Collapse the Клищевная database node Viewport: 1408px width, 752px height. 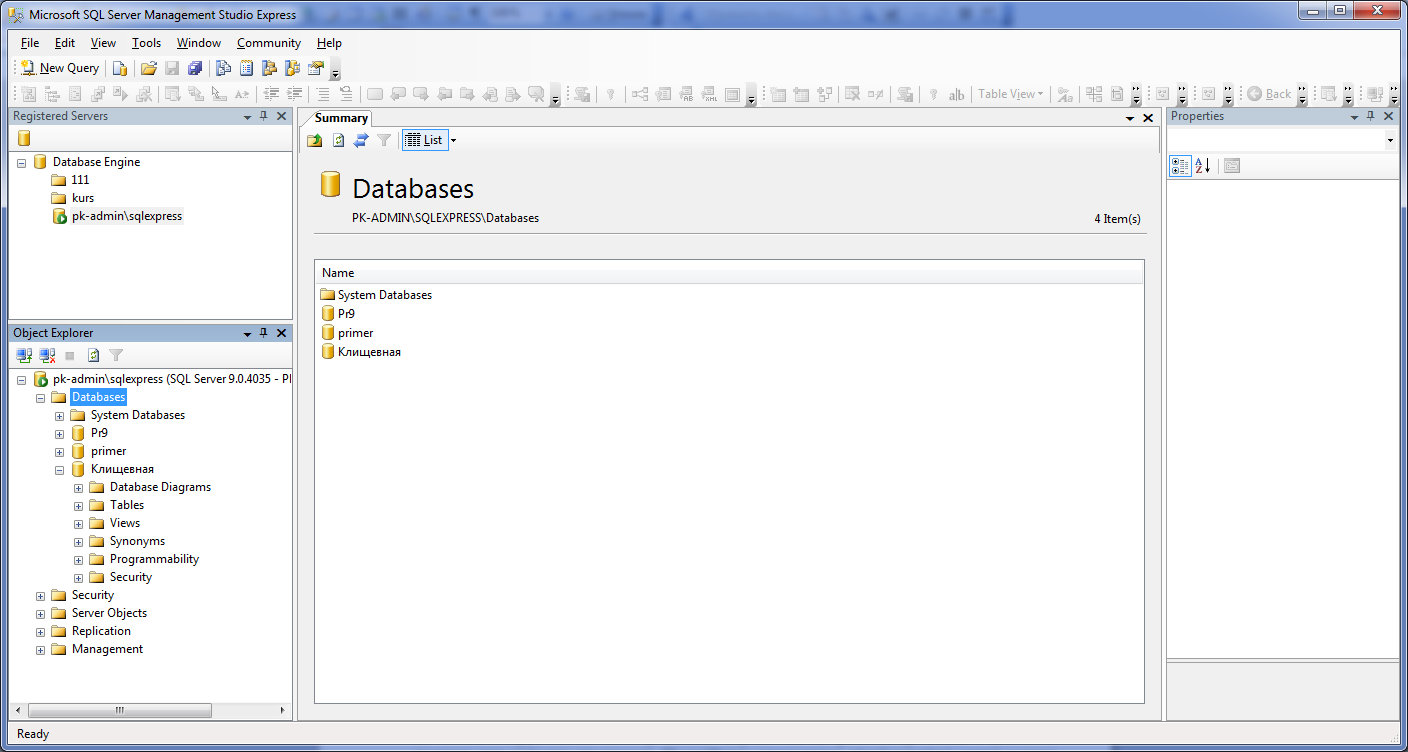(60, 470)
